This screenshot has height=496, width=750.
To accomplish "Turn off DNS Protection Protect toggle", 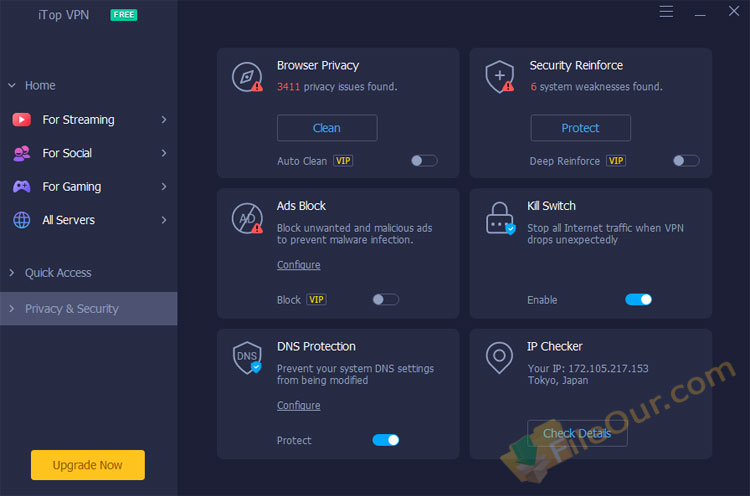I will [x=386, y=440].
